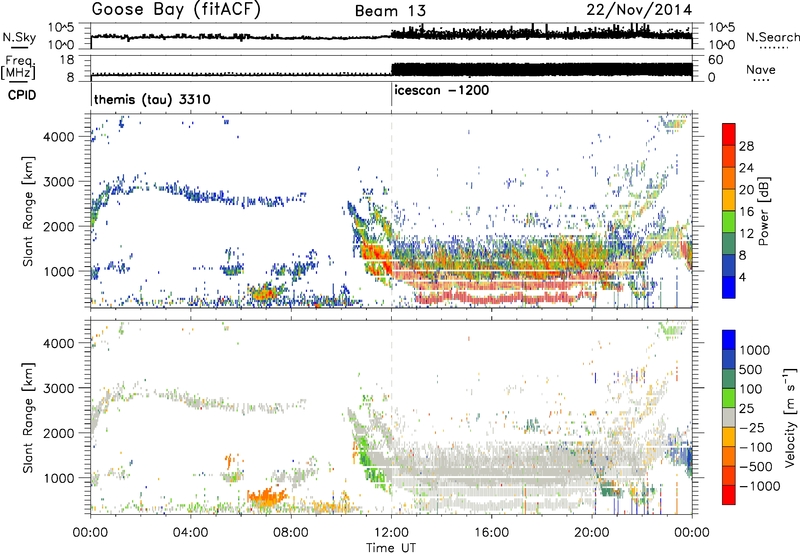This screenshot has height=554, width=800.
Task: Click the "Slant Range [km]" label of velocity panel
Action: point(28,417)
